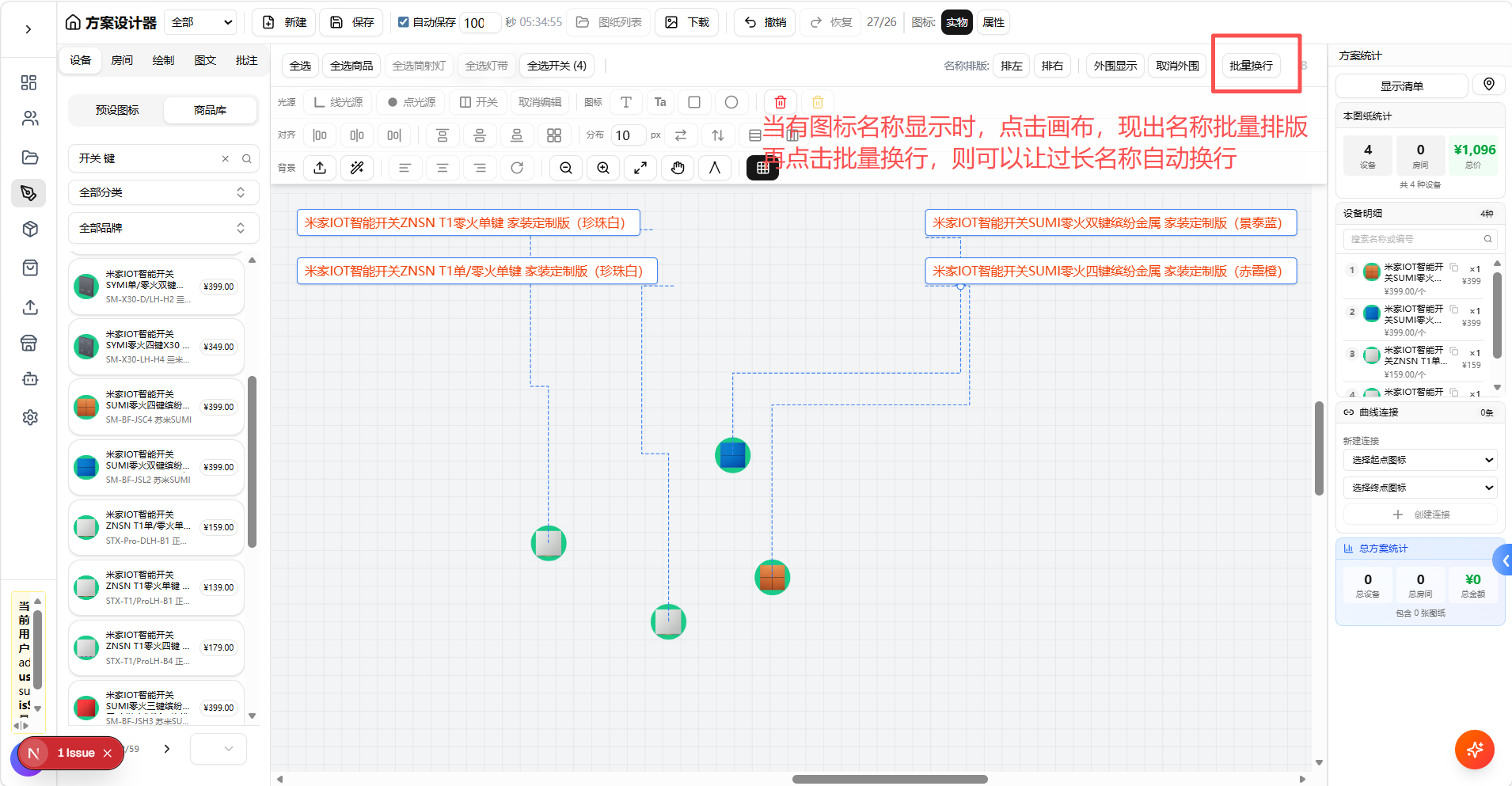Open the page size dropdown at bottom left
This screenshot has width=1512, height=786.
pos(218,749)
